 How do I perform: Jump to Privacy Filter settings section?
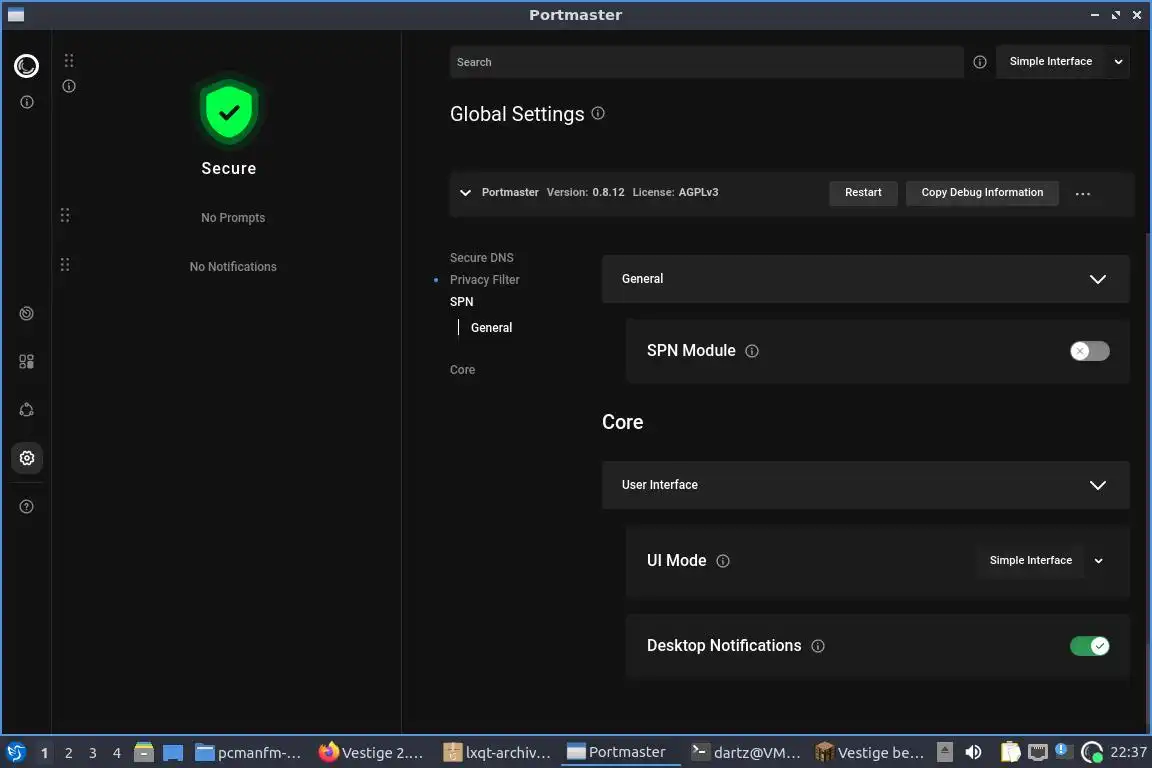pyautogui.click(x=485, y=280)
